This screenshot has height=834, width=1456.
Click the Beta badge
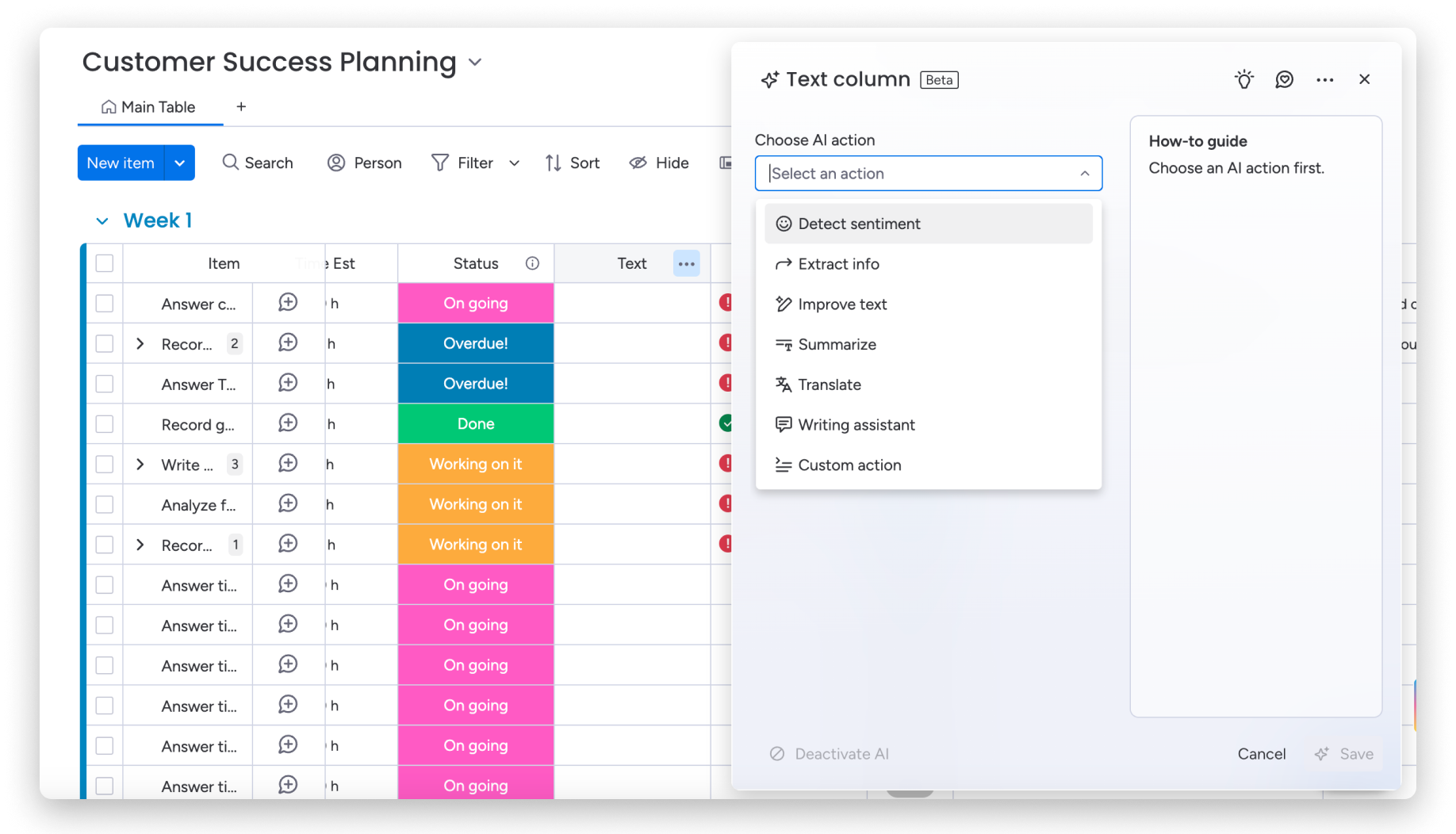coord(939,80)
